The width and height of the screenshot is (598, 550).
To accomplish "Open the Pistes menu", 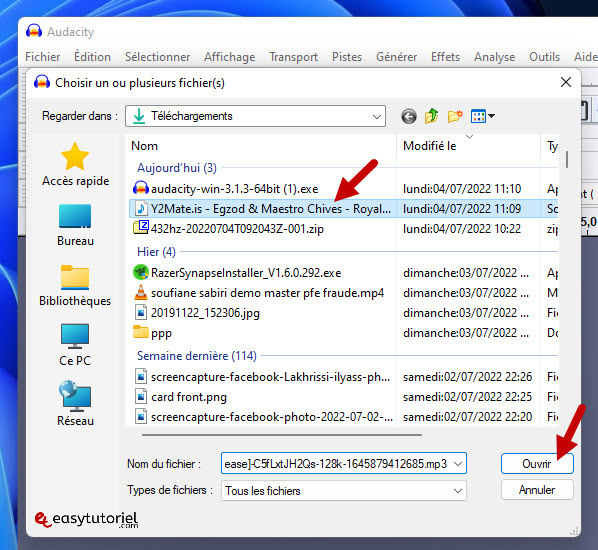I will pyautogui.click(x=347, y=57).
